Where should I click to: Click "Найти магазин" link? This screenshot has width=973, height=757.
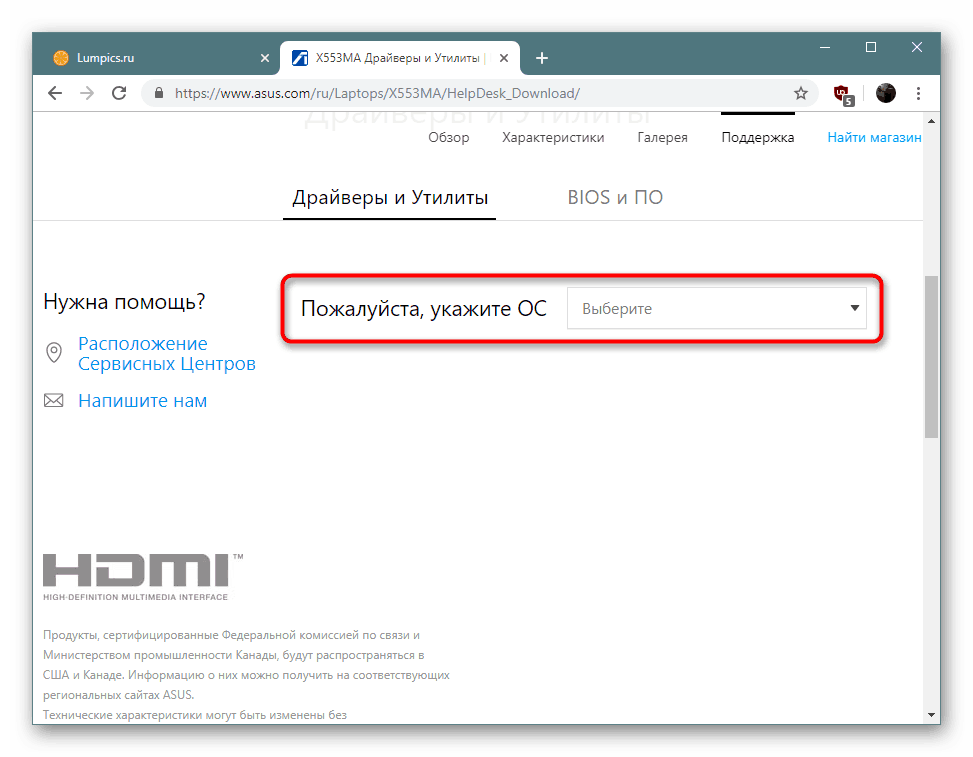[x=874, y=138]
